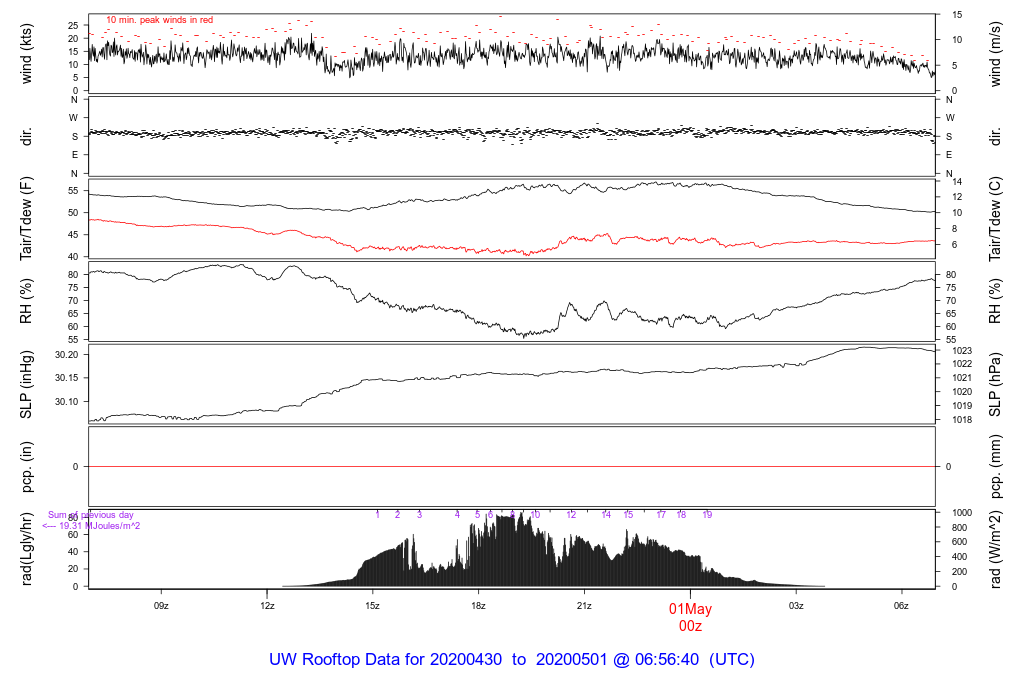This screenshot has height=700, width=1024.
Task: Select the red 01May 00z date marker
Action: pyautogui.click(x=690, y=618)
